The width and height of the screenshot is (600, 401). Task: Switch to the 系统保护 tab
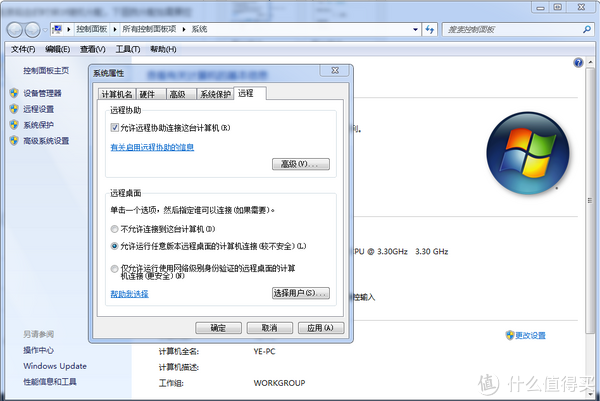pyautogui.click(x=215, y=94)
